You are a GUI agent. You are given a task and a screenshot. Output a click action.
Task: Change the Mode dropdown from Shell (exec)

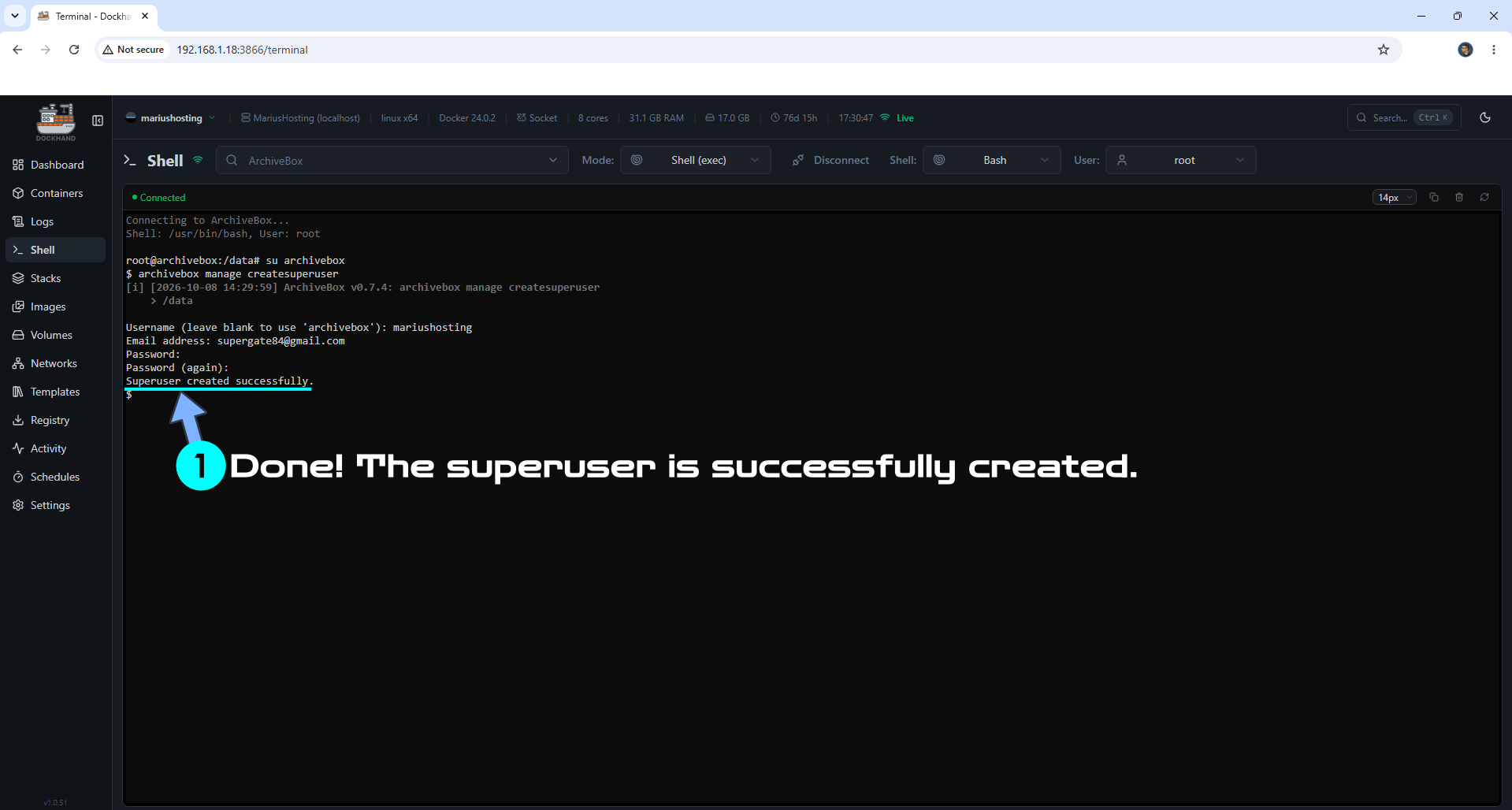pyautogui.click(x=695, y=160)
